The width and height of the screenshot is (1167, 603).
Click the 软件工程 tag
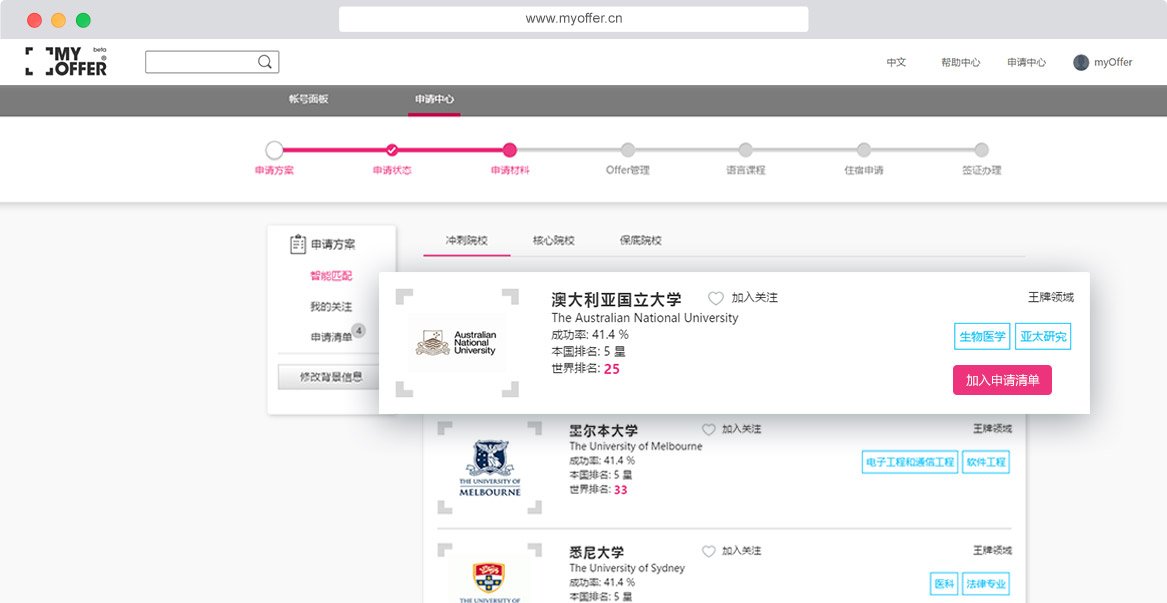[x=986, y=462]
